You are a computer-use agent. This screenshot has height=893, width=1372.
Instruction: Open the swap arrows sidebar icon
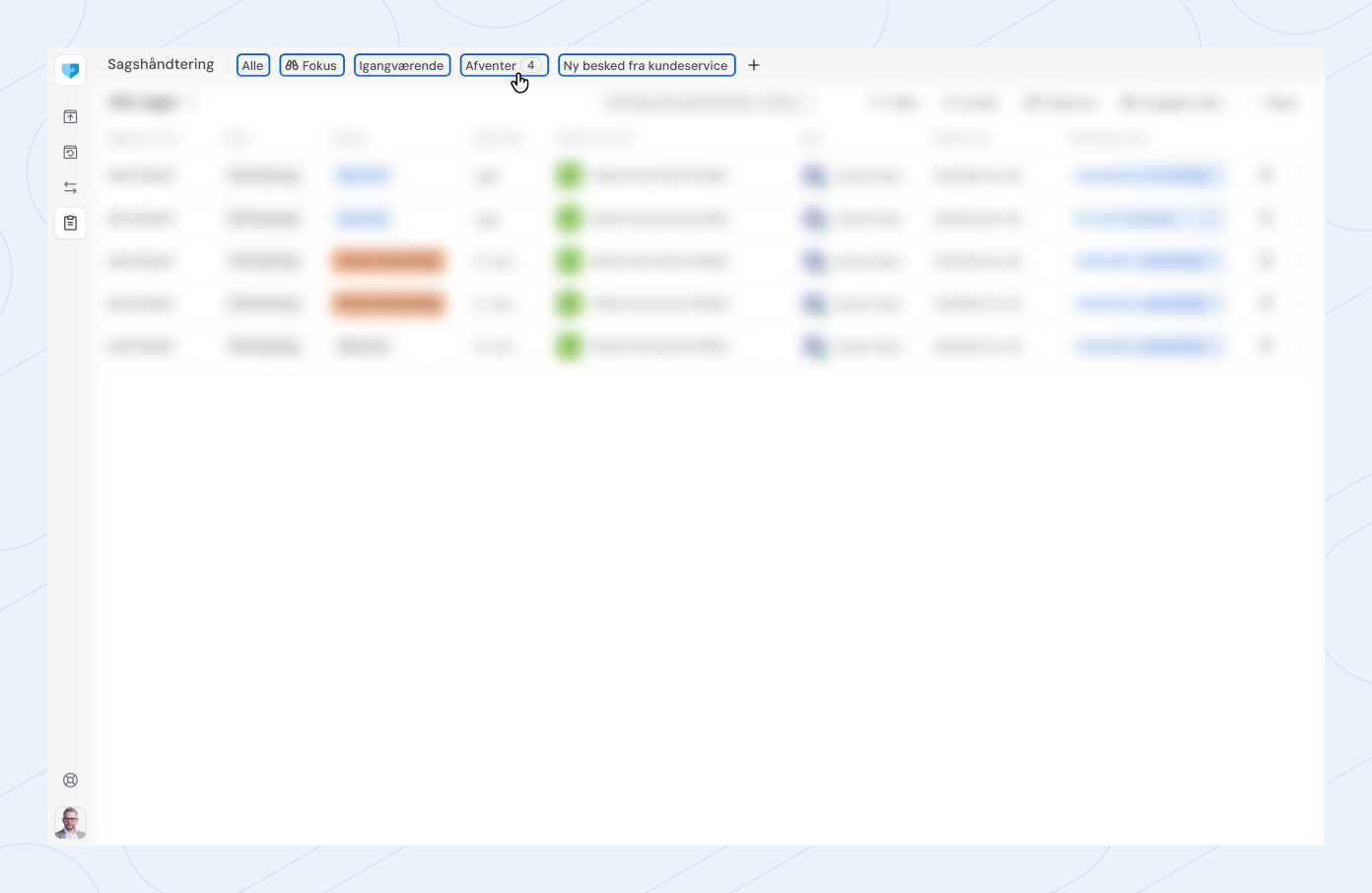pyautogui.click(x=70, y=187)
